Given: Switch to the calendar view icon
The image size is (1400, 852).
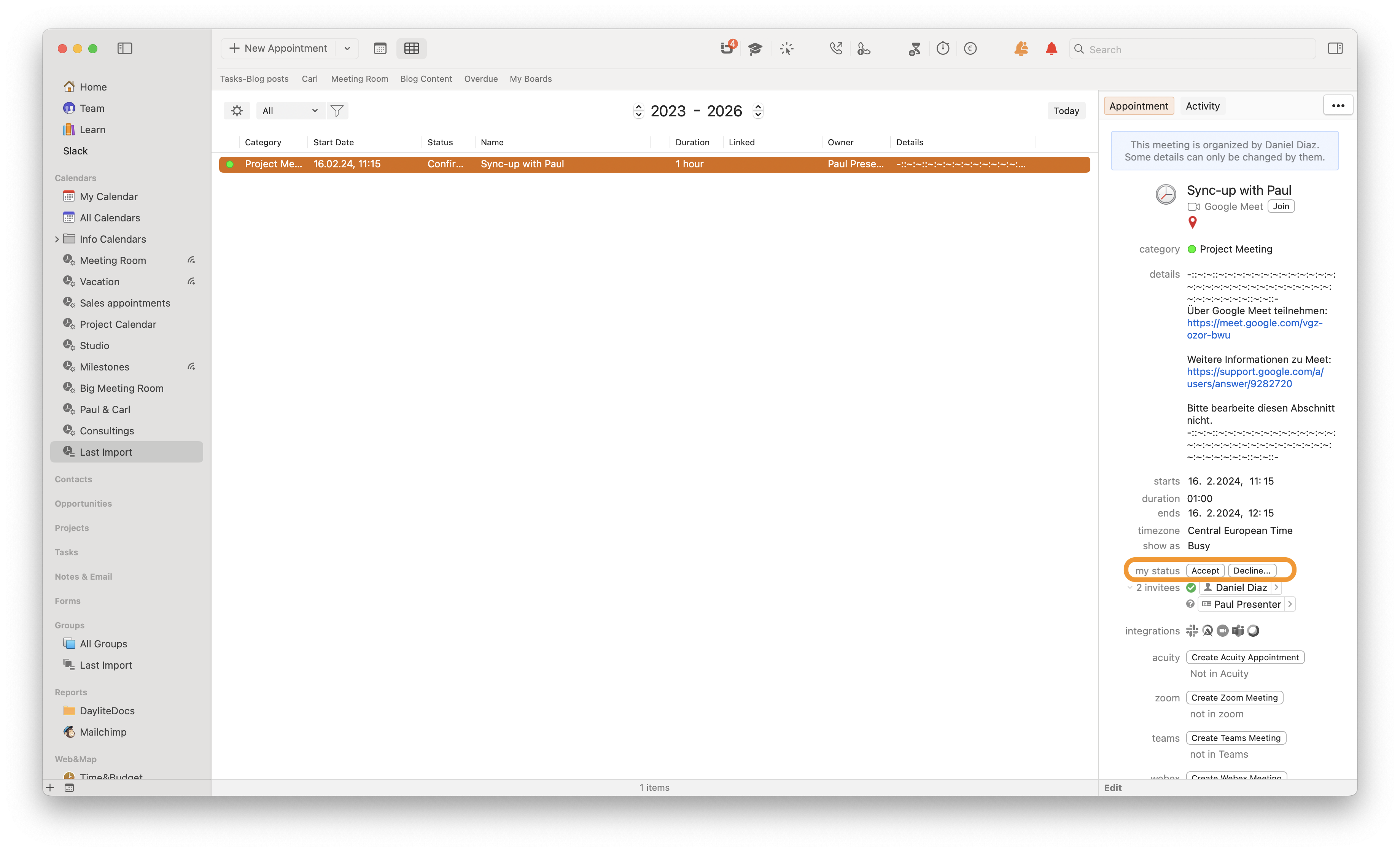Looking at the screenshot, I should [380, 48].
